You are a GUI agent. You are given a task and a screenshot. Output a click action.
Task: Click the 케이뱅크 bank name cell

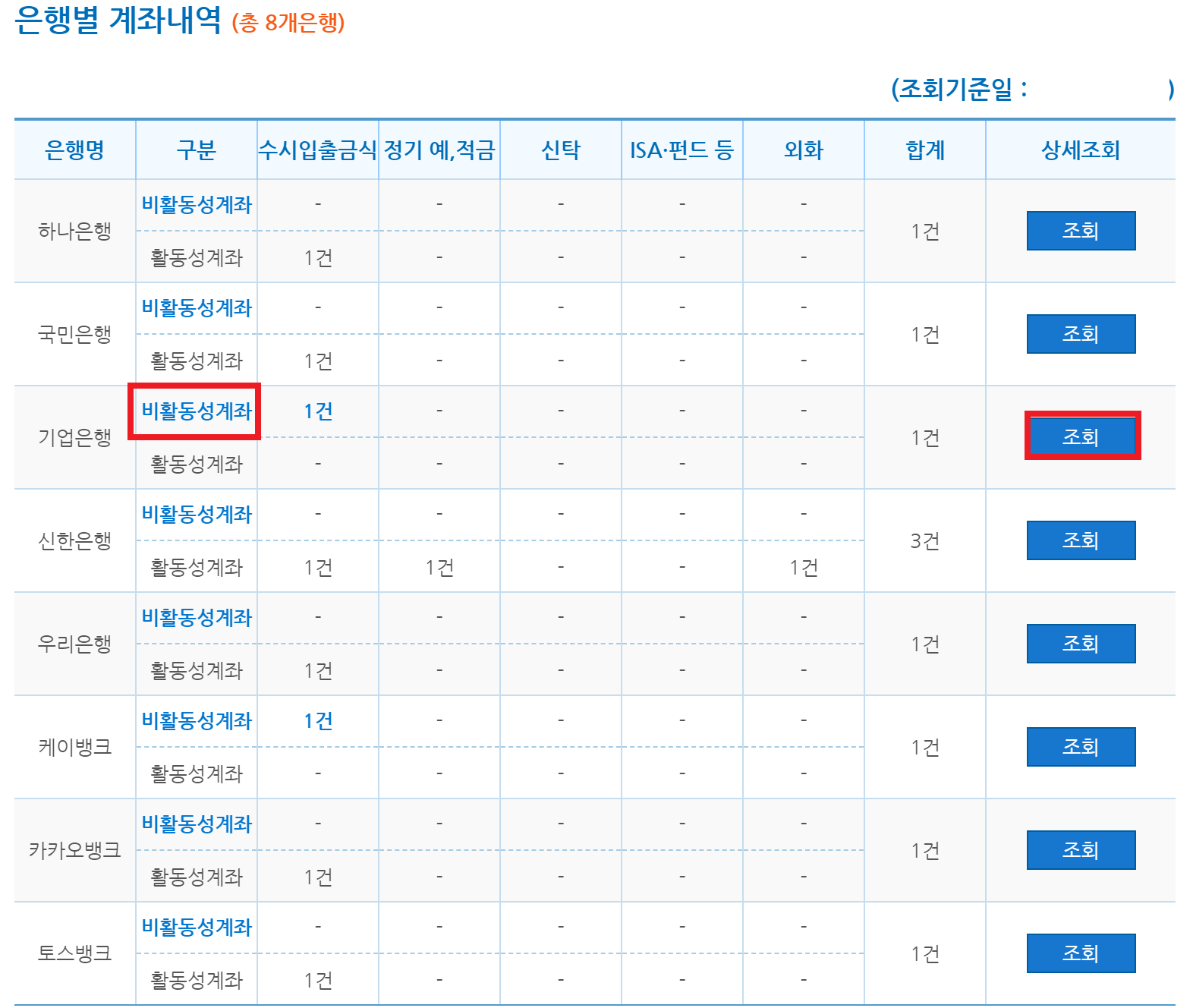(x=75, y=747)
